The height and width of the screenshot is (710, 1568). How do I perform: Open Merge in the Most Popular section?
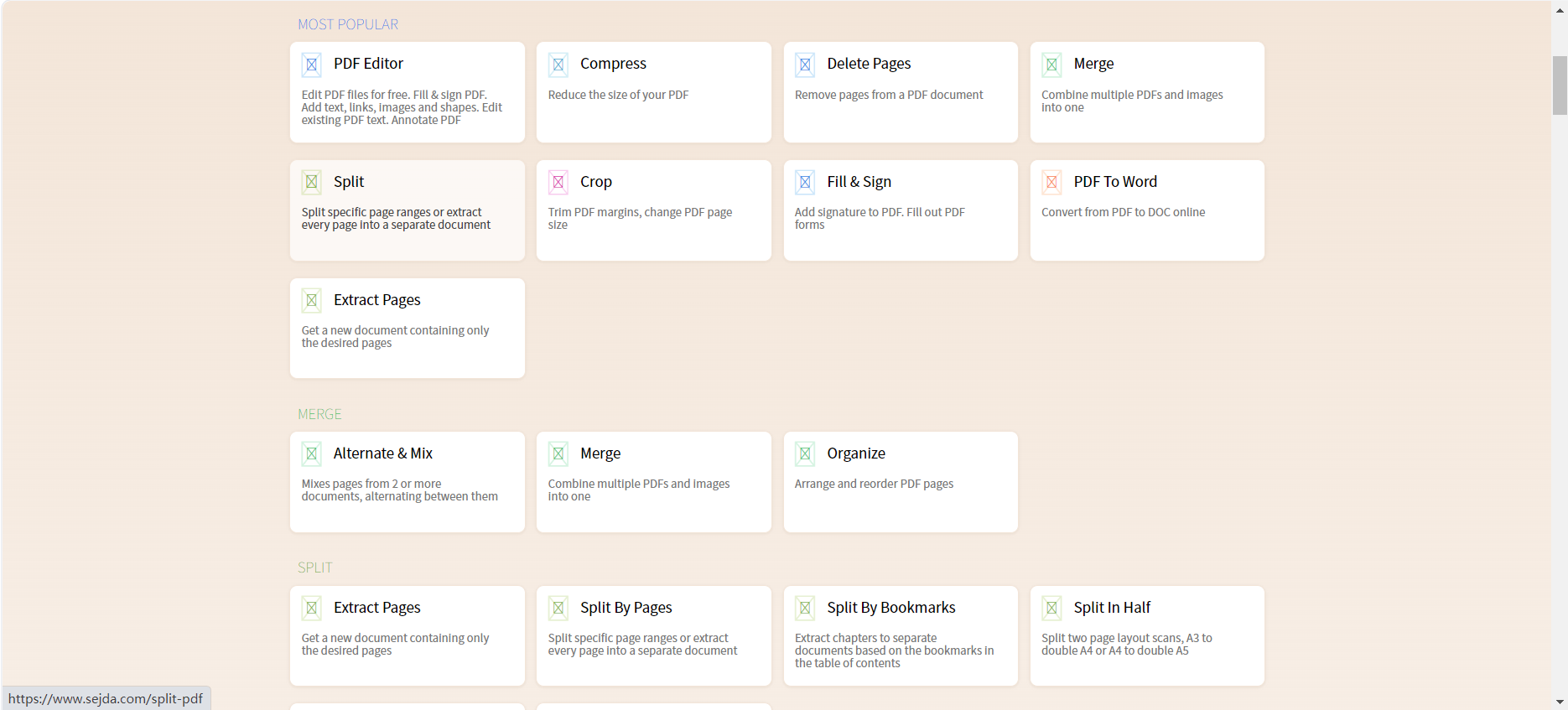click(1093, 64)
